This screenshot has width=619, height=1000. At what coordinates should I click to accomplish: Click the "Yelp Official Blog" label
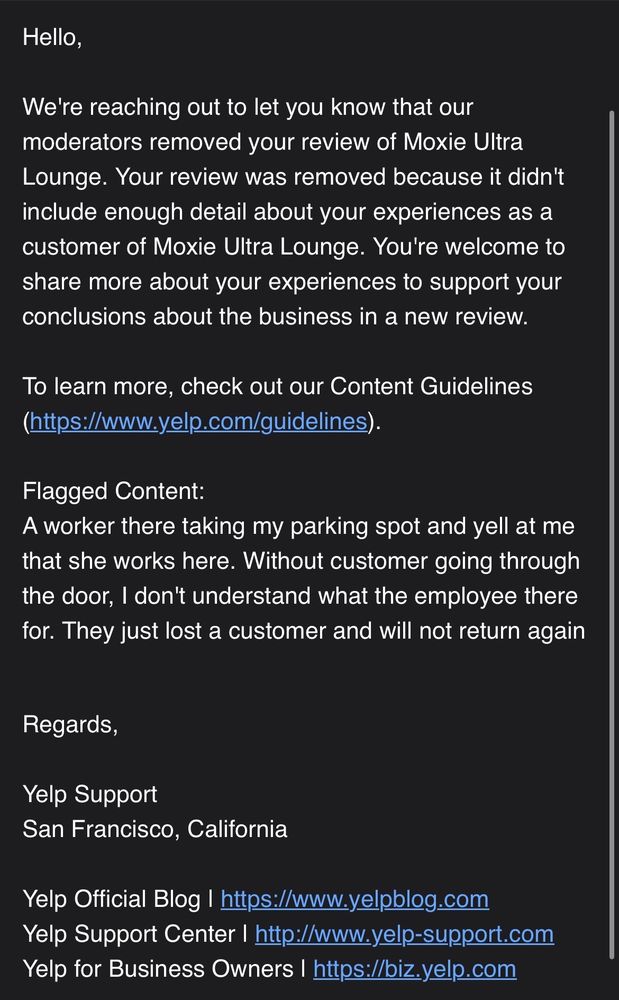coord(112,899)
